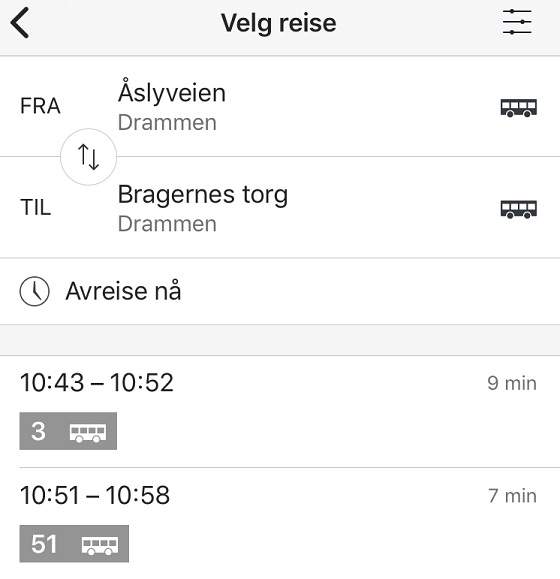
Task: Open the Avreise nå time picker
Action: (x=280, y=291)
